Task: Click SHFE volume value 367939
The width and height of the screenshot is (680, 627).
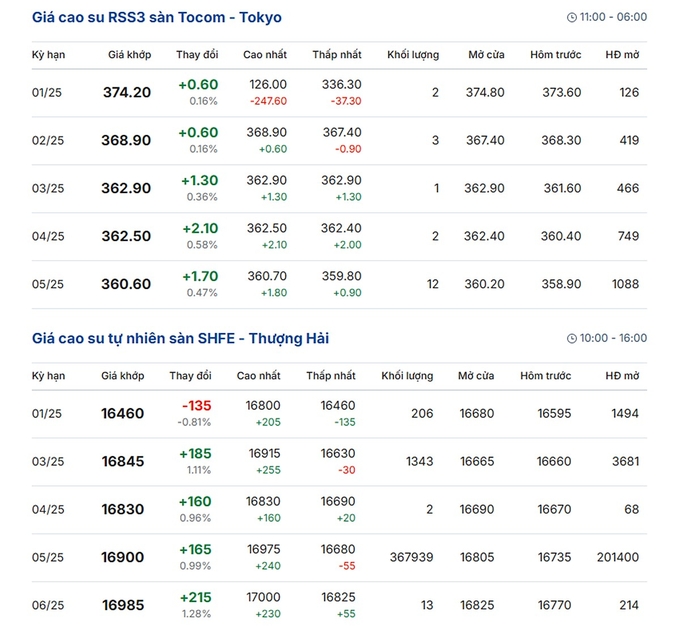Action: pyautogui.click(x=407, y=557)
